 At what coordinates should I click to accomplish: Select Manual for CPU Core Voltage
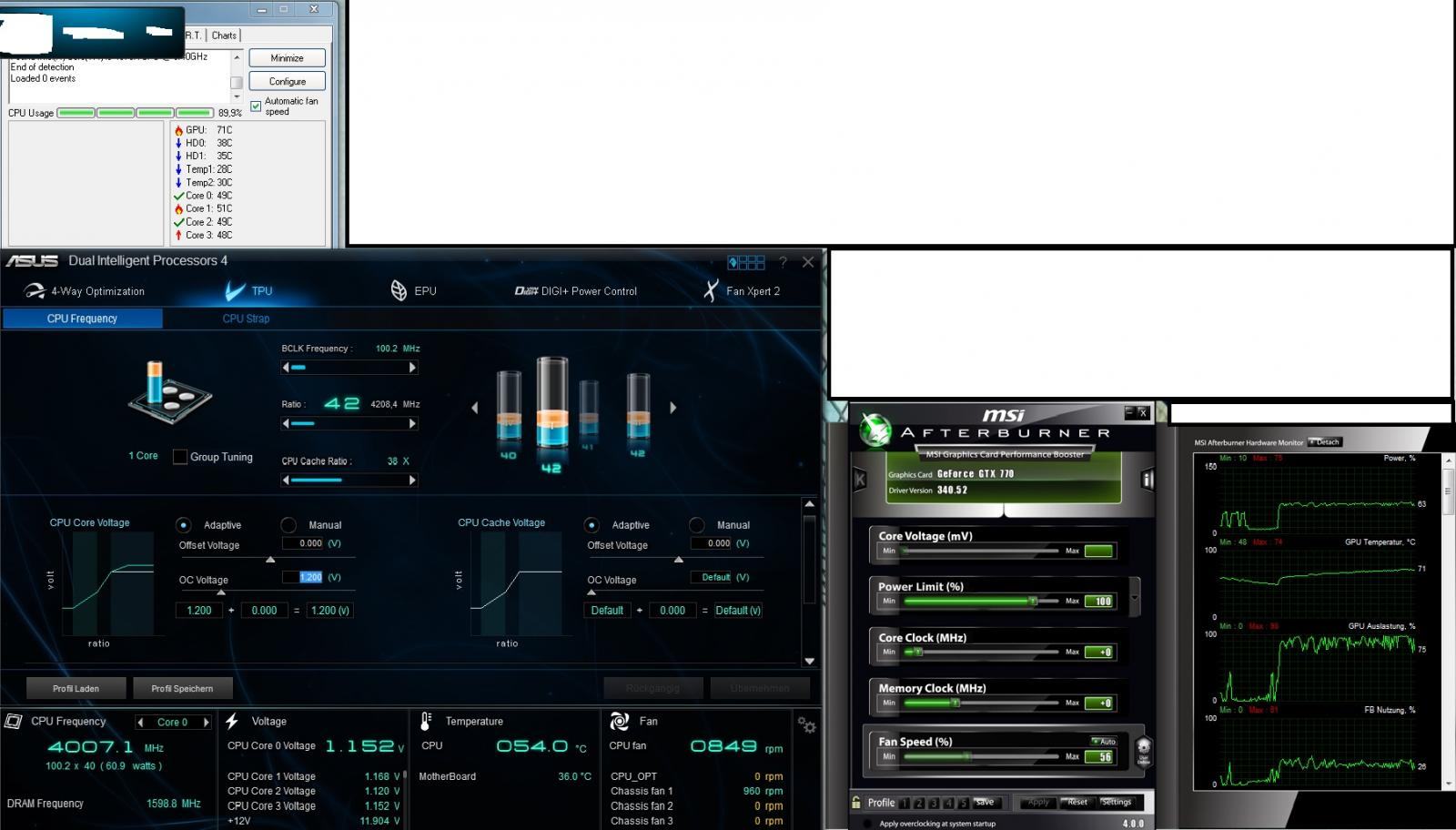[x=288, y=525]
